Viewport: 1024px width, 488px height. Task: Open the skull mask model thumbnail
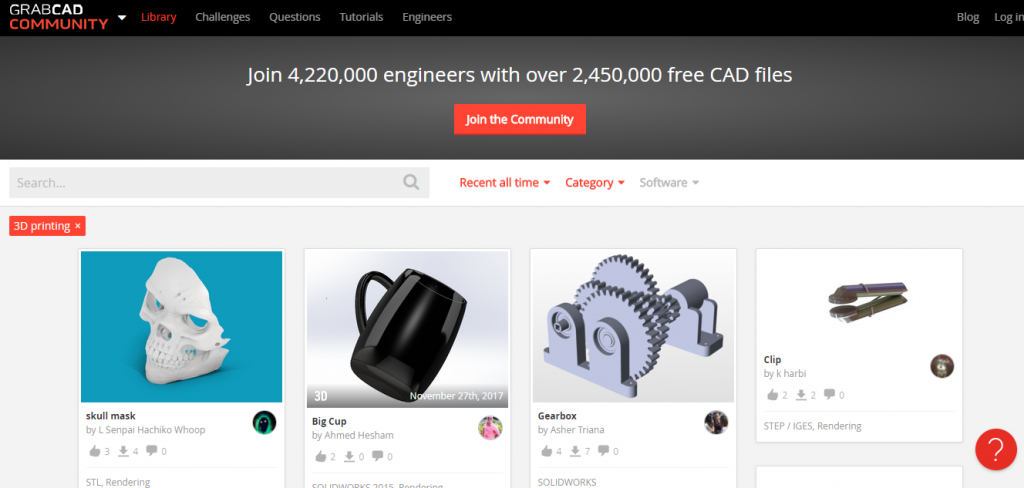182,327
